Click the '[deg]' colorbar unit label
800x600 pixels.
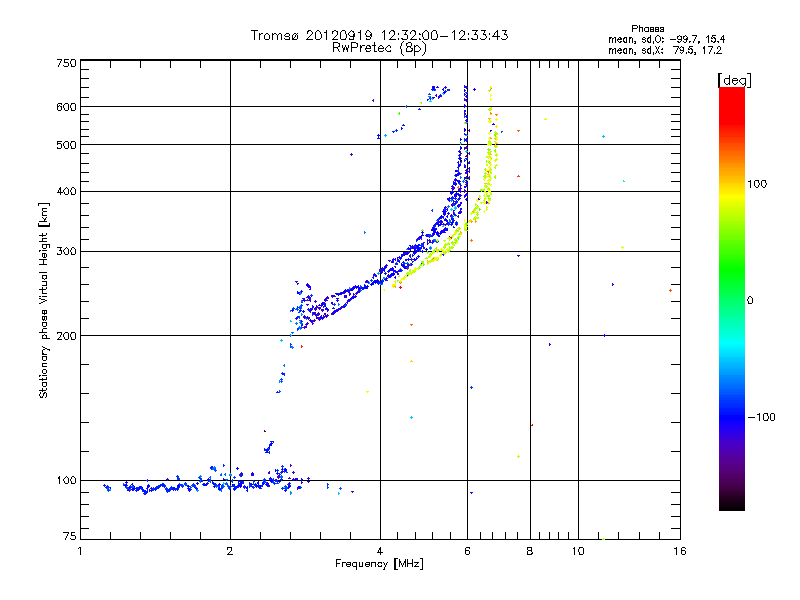click(x=734, y=80)
